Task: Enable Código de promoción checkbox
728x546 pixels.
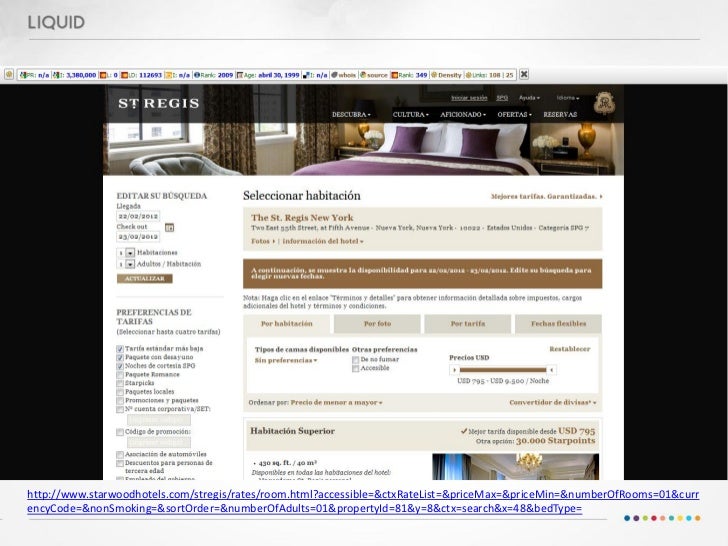Action: point(120,432)
